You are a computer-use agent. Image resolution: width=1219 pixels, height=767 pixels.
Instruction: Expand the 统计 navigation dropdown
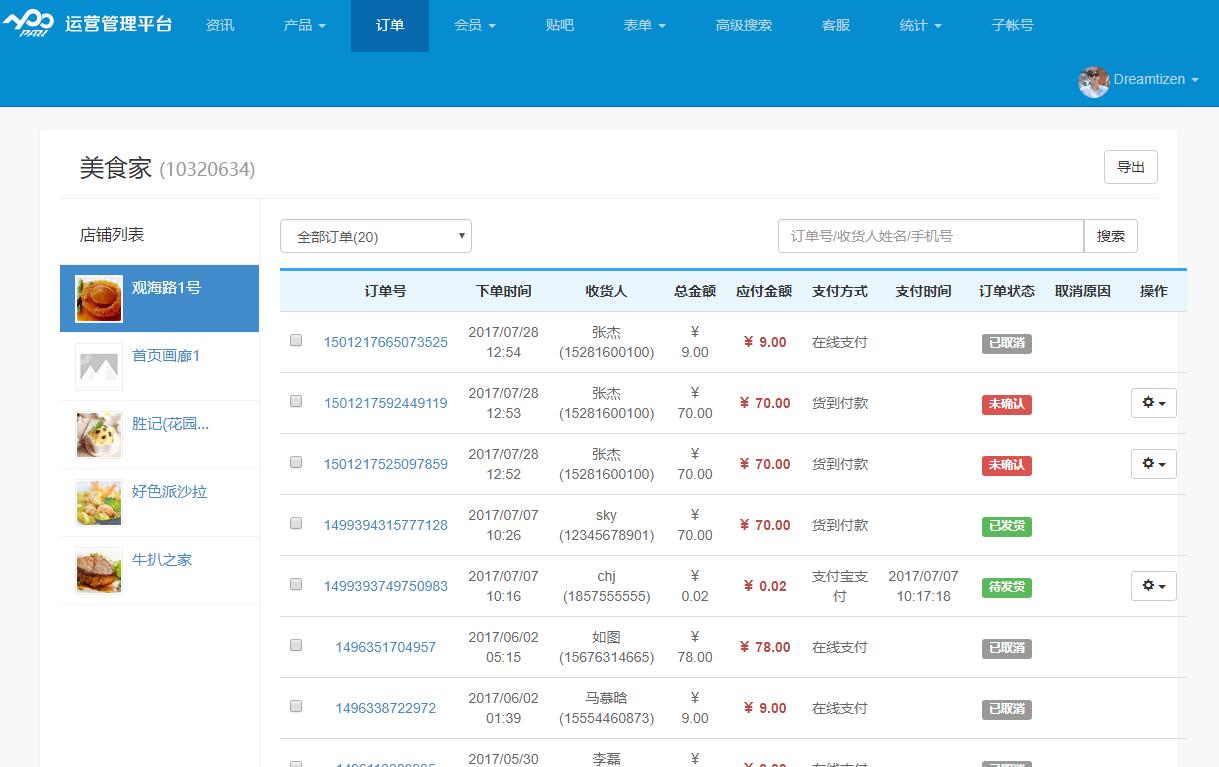coord(920,25)
